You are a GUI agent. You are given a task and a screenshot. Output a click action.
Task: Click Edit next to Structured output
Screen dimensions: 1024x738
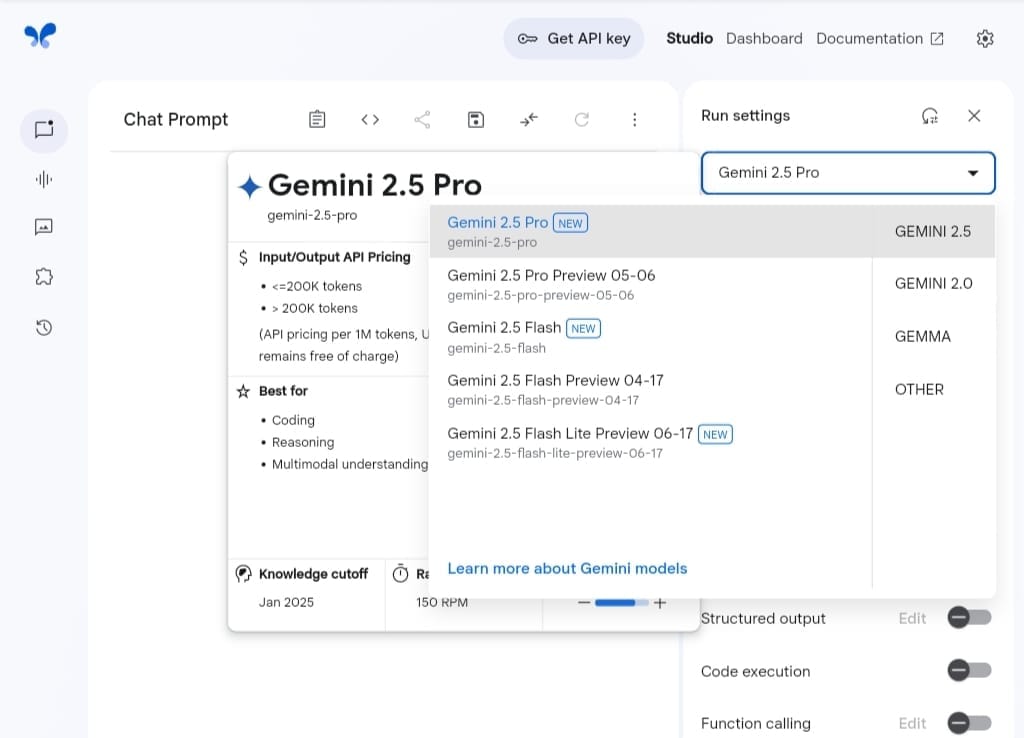click(912, 618)
